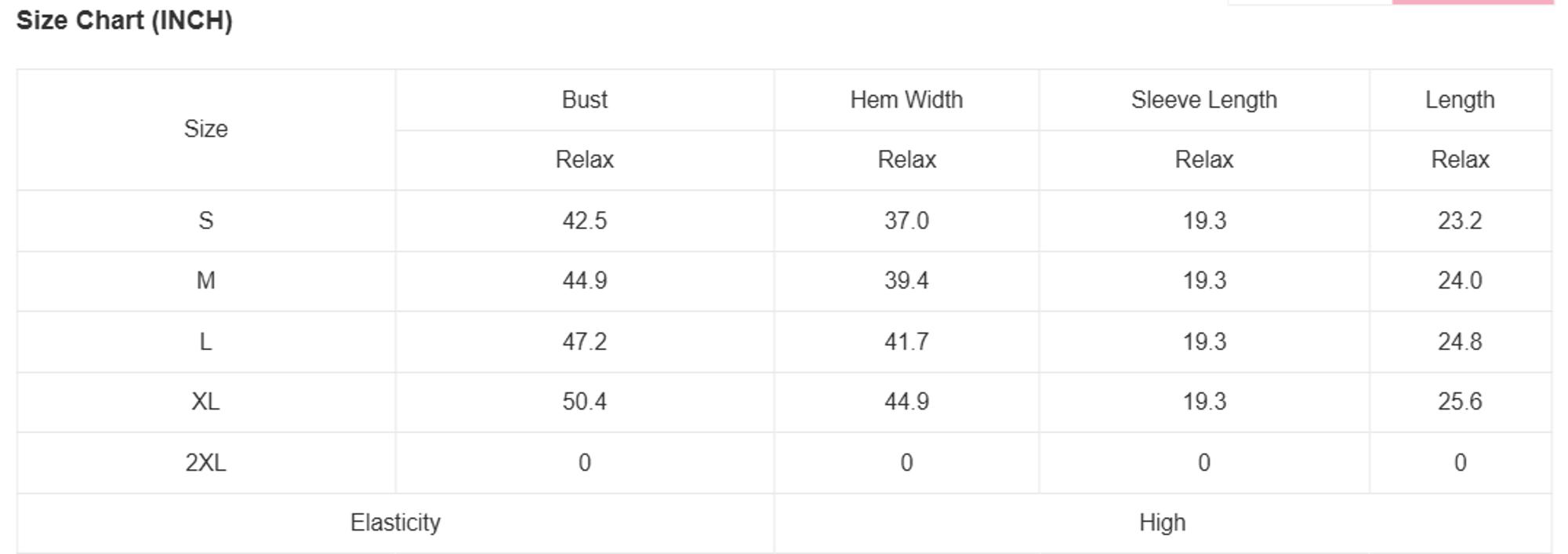This screenshot has height=554, width=1568.
Task: Select the S size row label
Action: (x=206, y=221)
